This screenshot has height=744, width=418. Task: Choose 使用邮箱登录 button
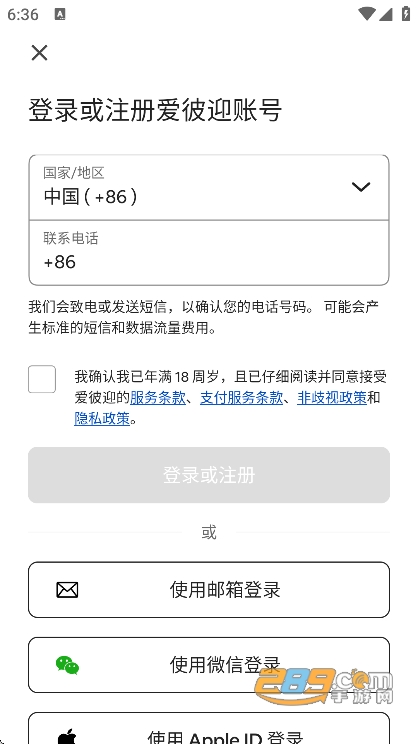click(x=209, y=590)
